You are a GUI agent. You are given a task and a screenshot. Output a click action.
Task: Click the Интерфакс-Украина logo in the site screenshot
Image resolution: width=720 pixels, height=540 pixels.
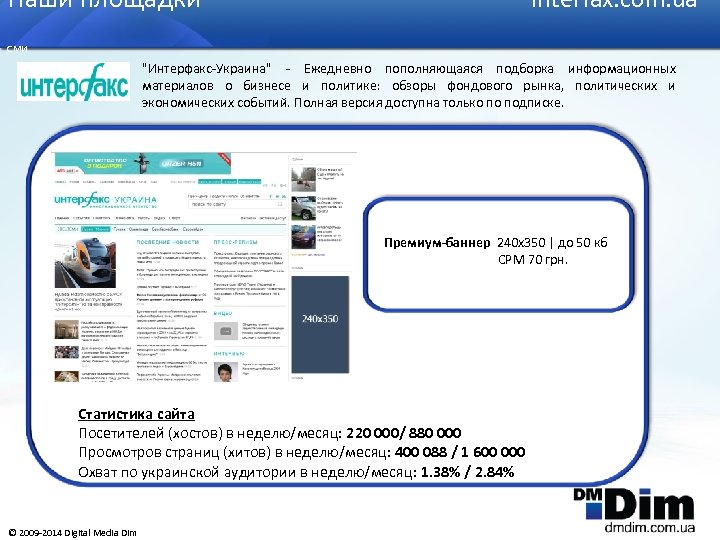point(105,200)
